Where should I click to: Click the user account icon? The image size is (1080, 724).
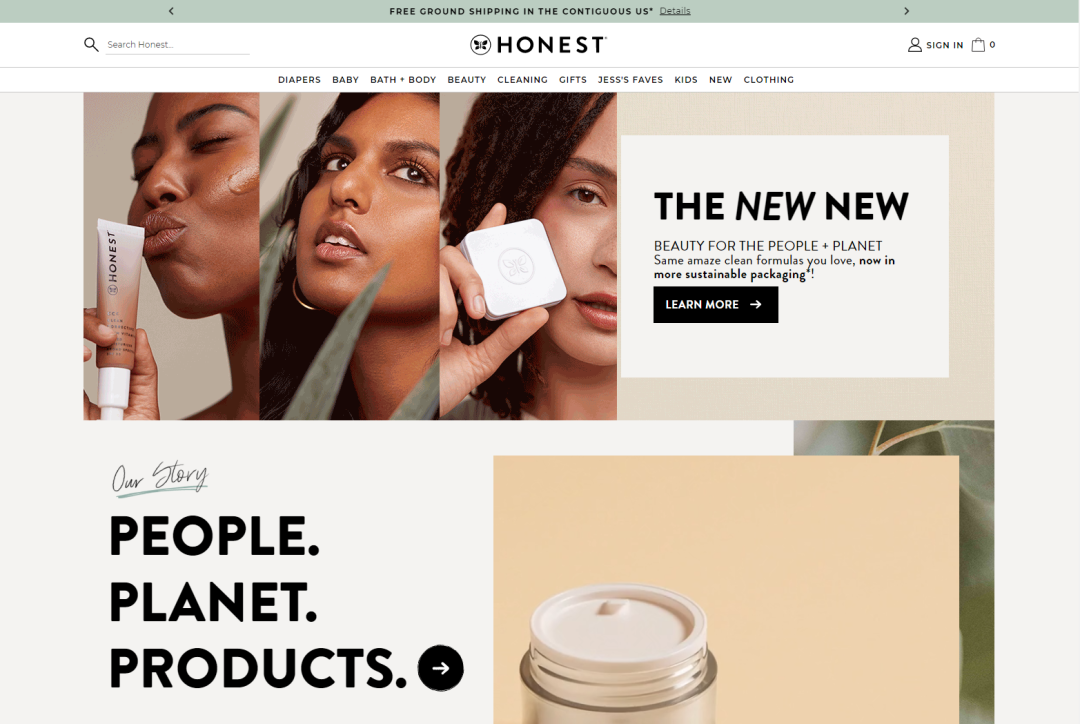tap(914, 45)
